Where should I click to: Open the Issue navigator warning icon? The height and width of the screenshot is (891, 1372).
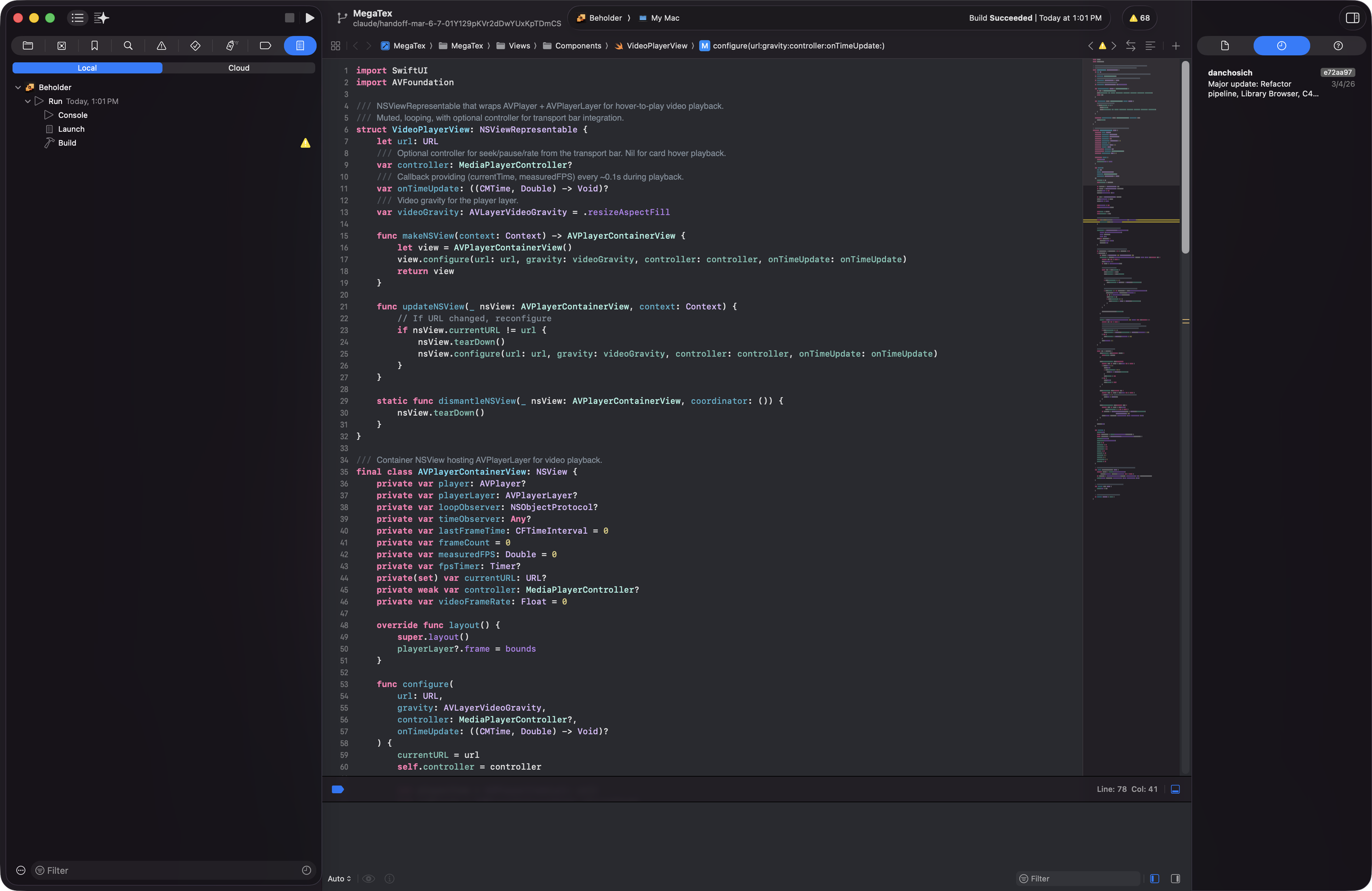pos(161,46)
